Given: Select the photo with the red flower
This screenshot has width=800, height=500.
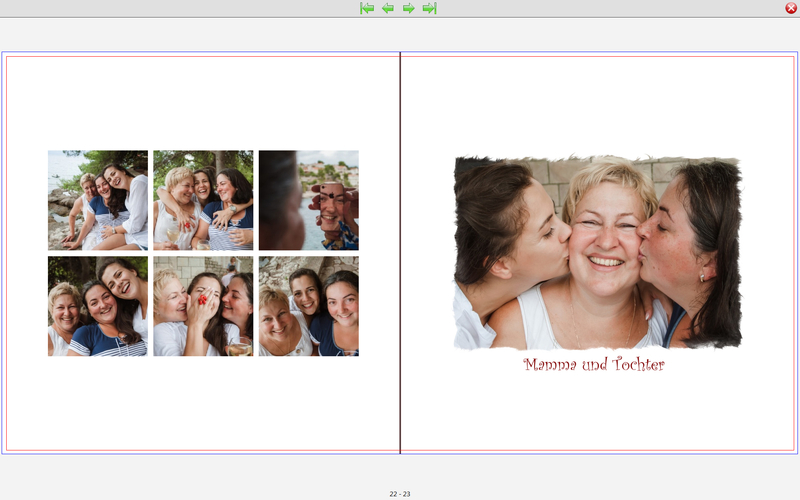Looking at the screenshot, I should (x=203, y=306).
